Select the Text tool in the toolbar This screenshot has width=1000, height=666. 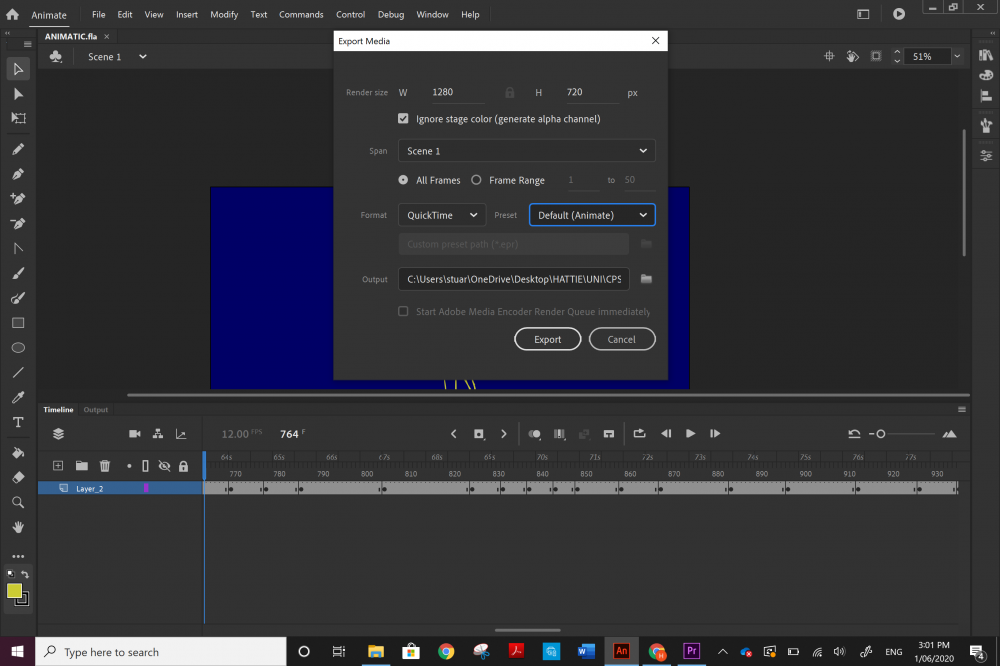tap(18, 422)
